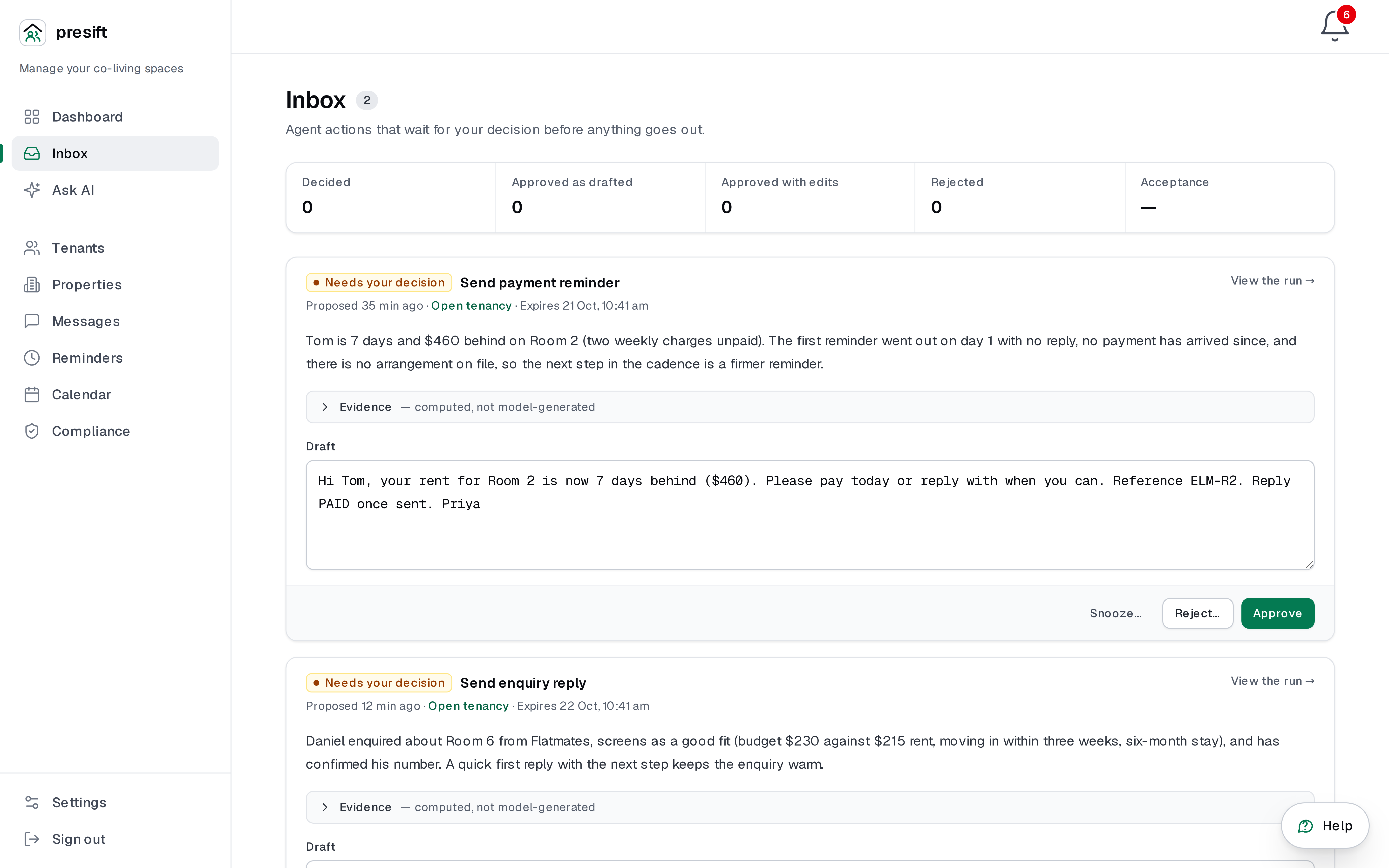The height and width of the screenshot is (868, 1389).
Task: Click the Approved with edits stat
Action: pyautogui.click(x=809, y=197)
